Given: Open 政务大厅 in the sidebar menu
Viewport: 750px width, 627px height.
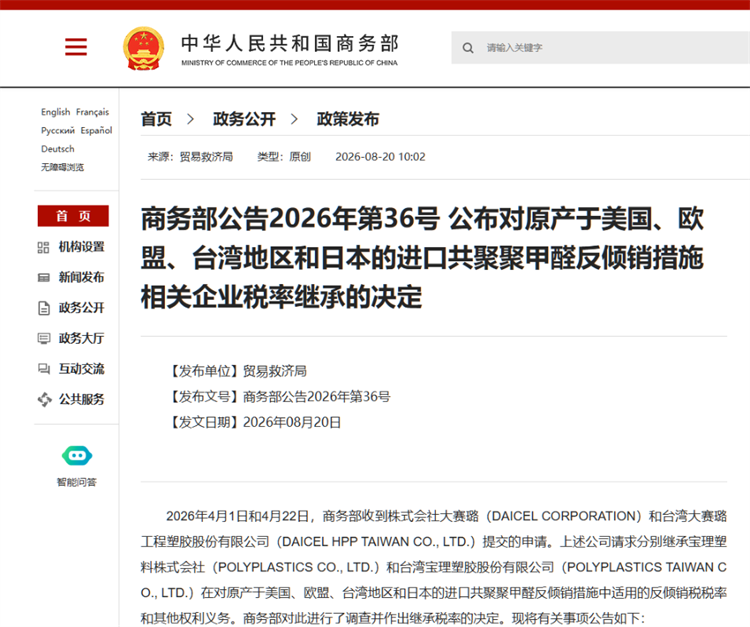Looking at the screenshot, I should pos(81,339).
